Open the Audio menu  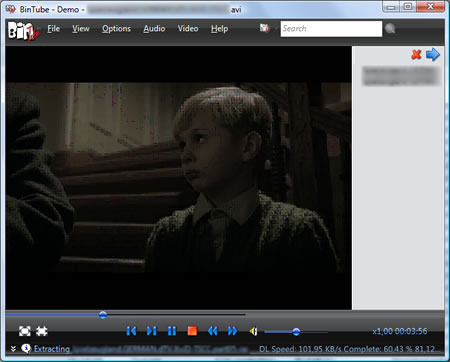[154, 29]
